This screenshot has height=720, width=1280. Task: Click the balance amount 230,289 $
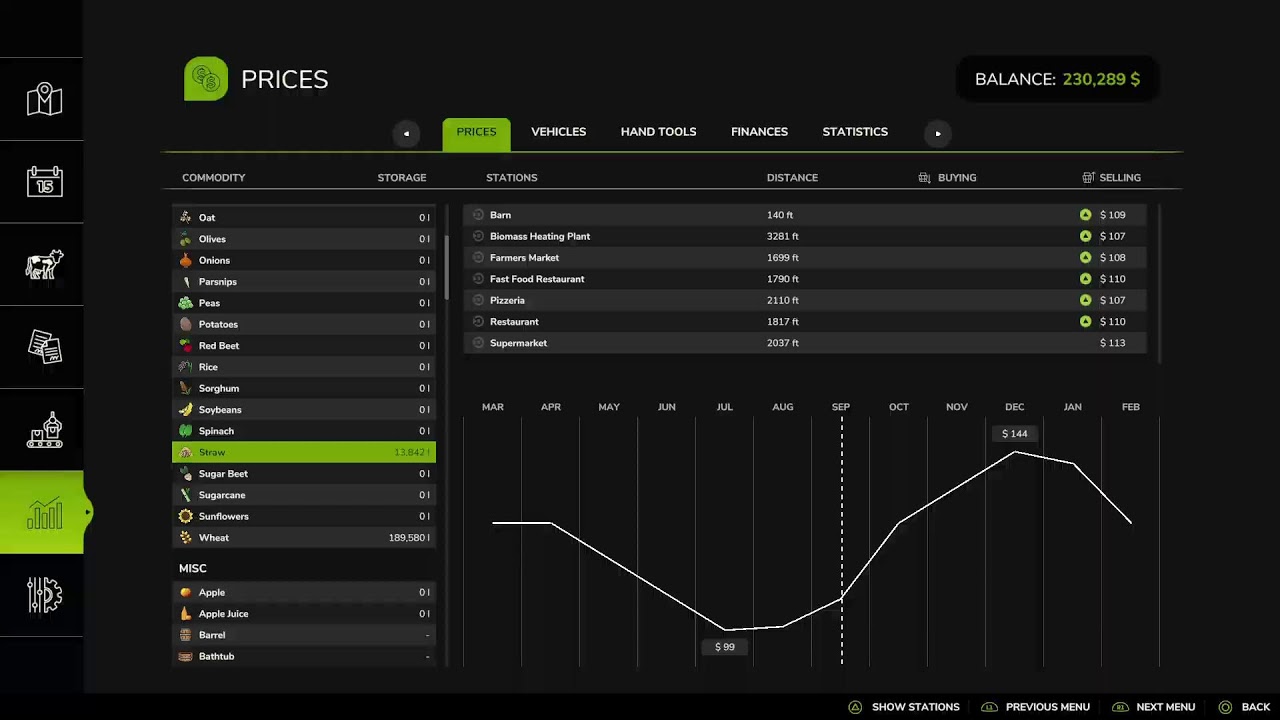1101,79
